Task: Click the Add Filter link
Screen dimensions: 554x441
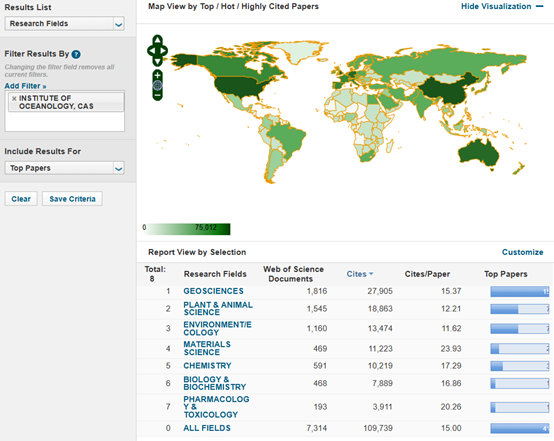Action: tap(25, 86)
